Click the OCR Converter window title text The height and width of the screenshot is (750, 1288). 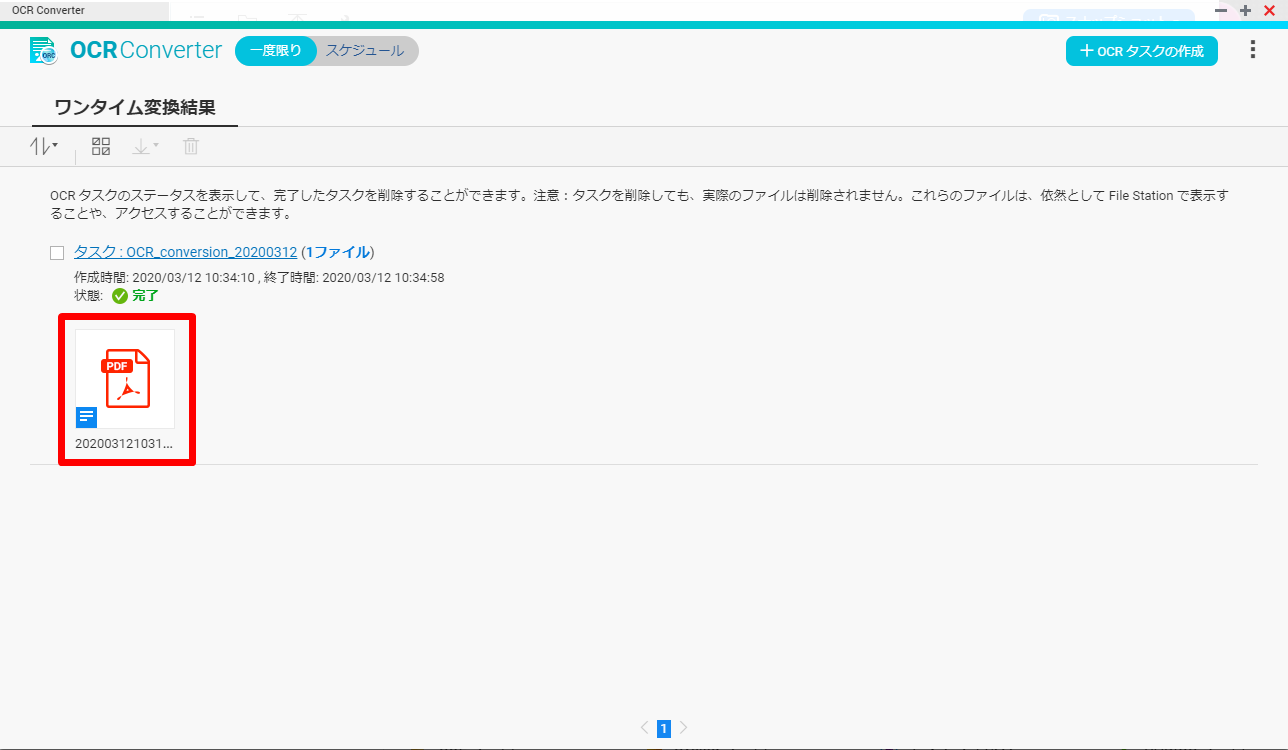click(x=48, y=10)
